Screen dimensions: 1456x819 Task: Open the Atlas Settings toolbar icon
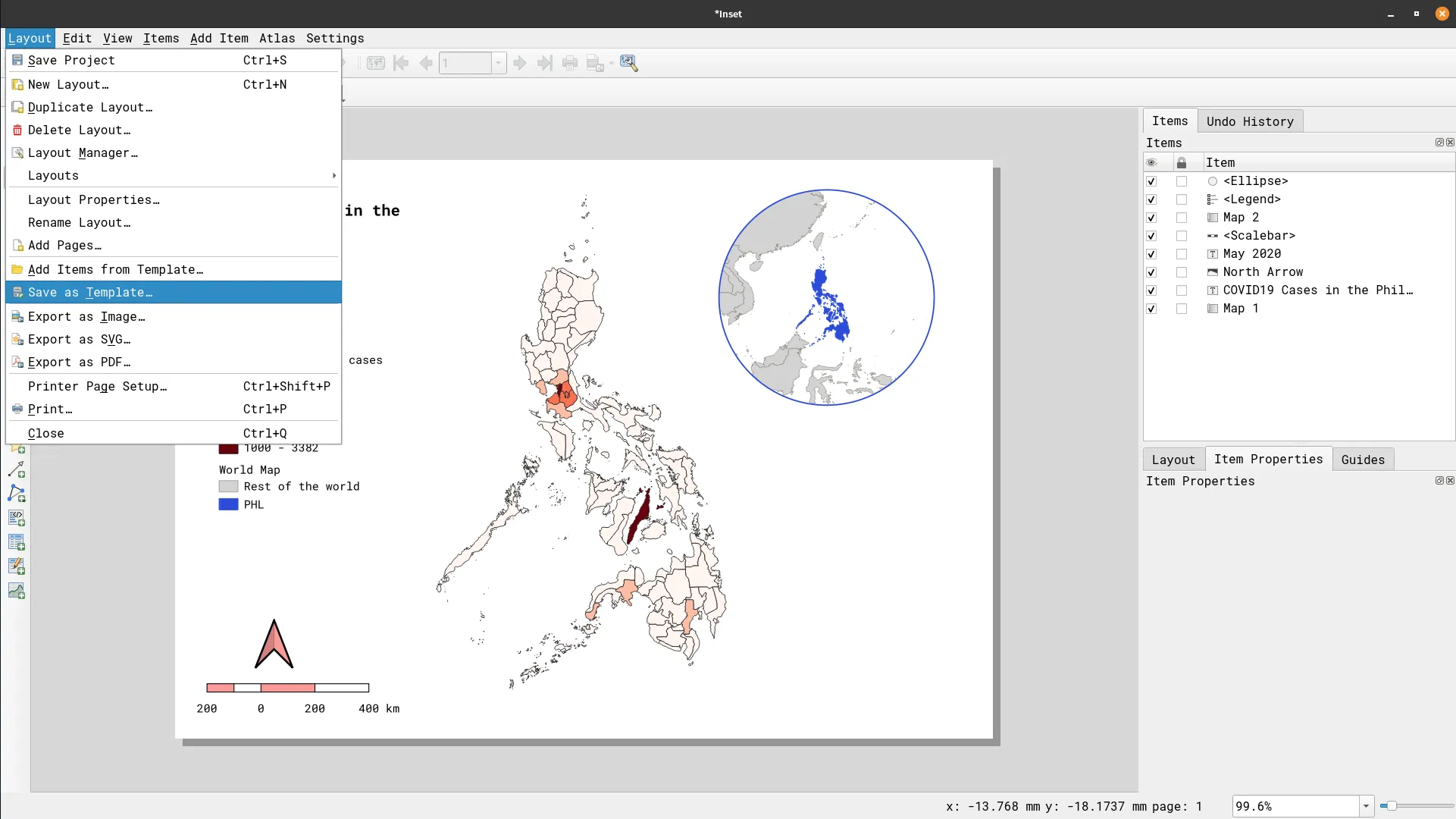(628, 63)
